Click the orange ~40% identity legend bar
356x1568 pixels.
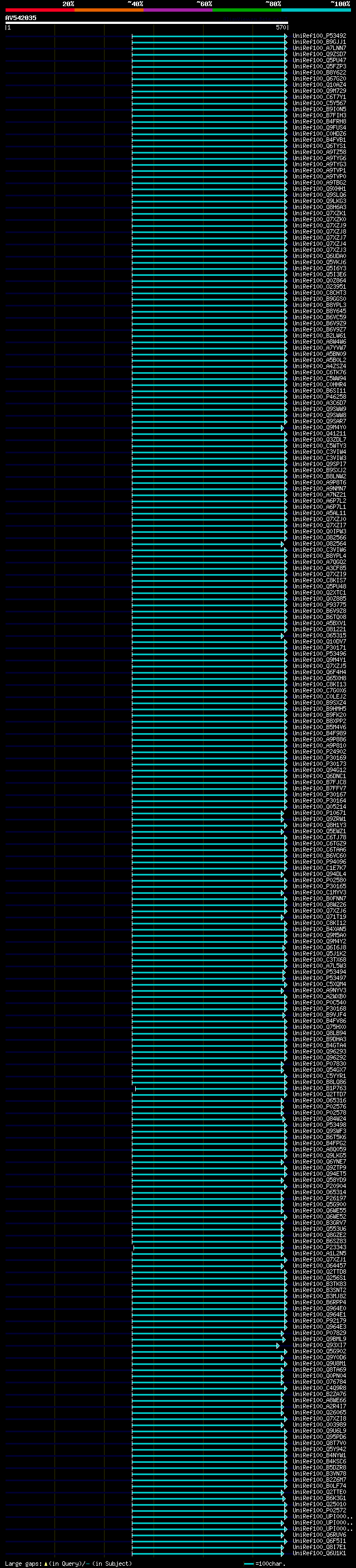109,10
